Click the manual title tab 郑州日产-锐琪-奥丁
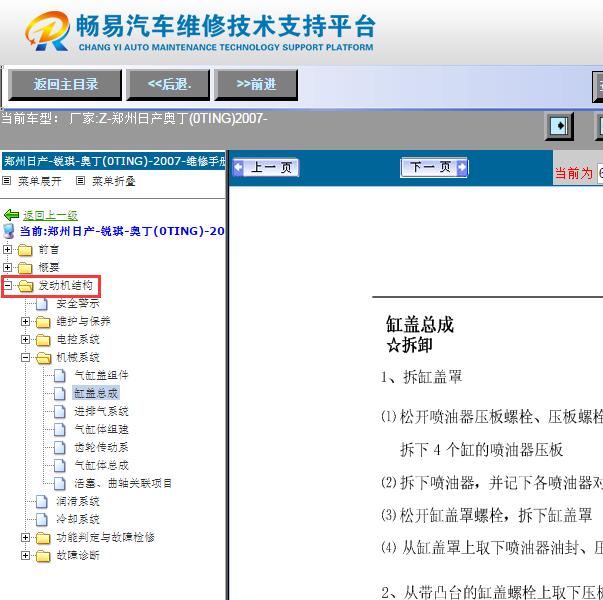Screen dimensions: 603x600 coord(114,161)
